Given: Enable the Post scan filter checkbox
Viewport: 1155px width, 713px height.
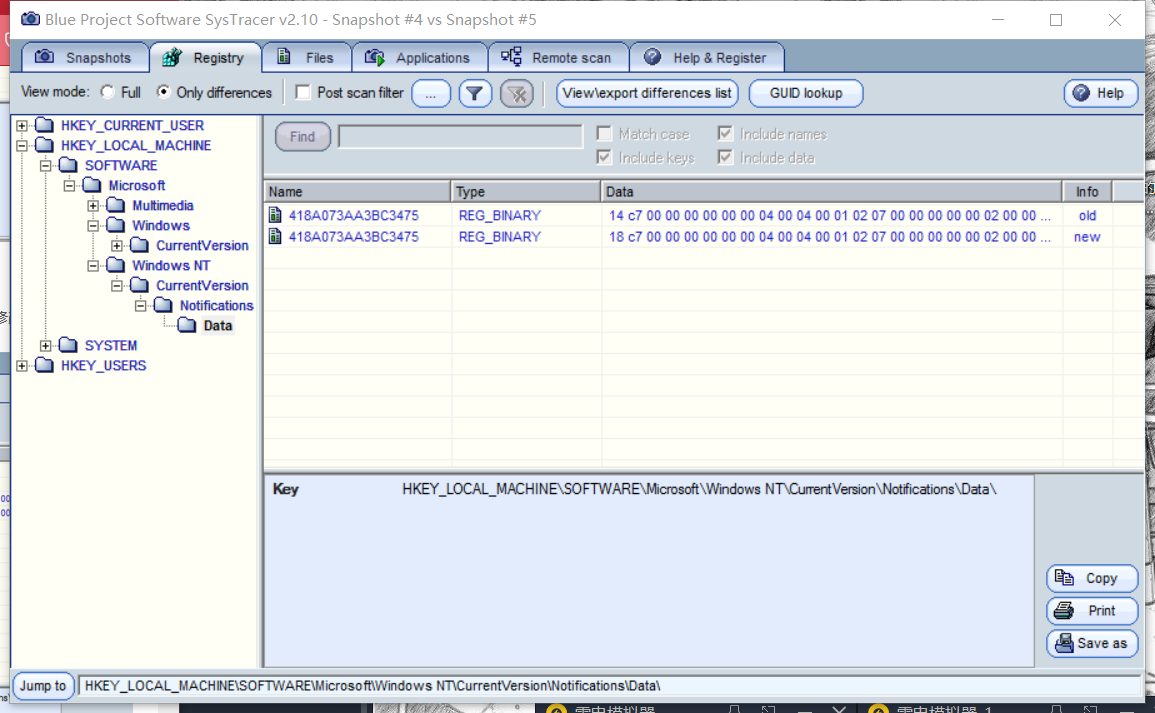Looking at the screenshot, I should (x=303, y=92).
